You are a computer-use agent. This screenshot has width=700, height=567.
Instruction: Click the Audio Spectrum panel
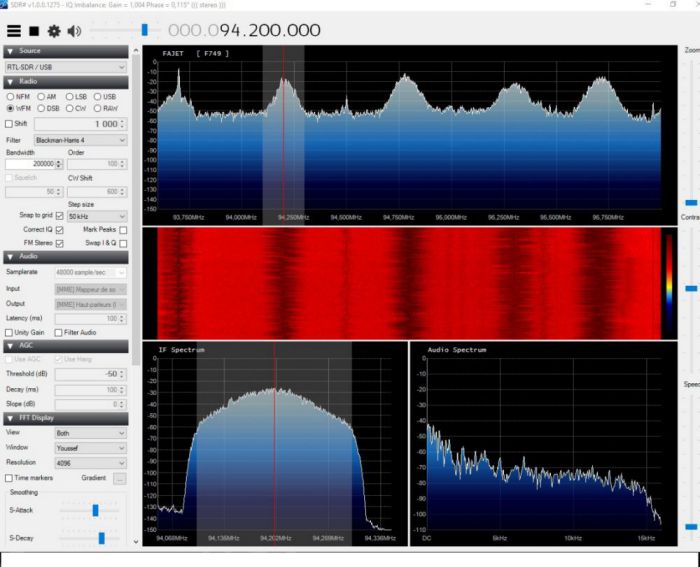(543, 444)
